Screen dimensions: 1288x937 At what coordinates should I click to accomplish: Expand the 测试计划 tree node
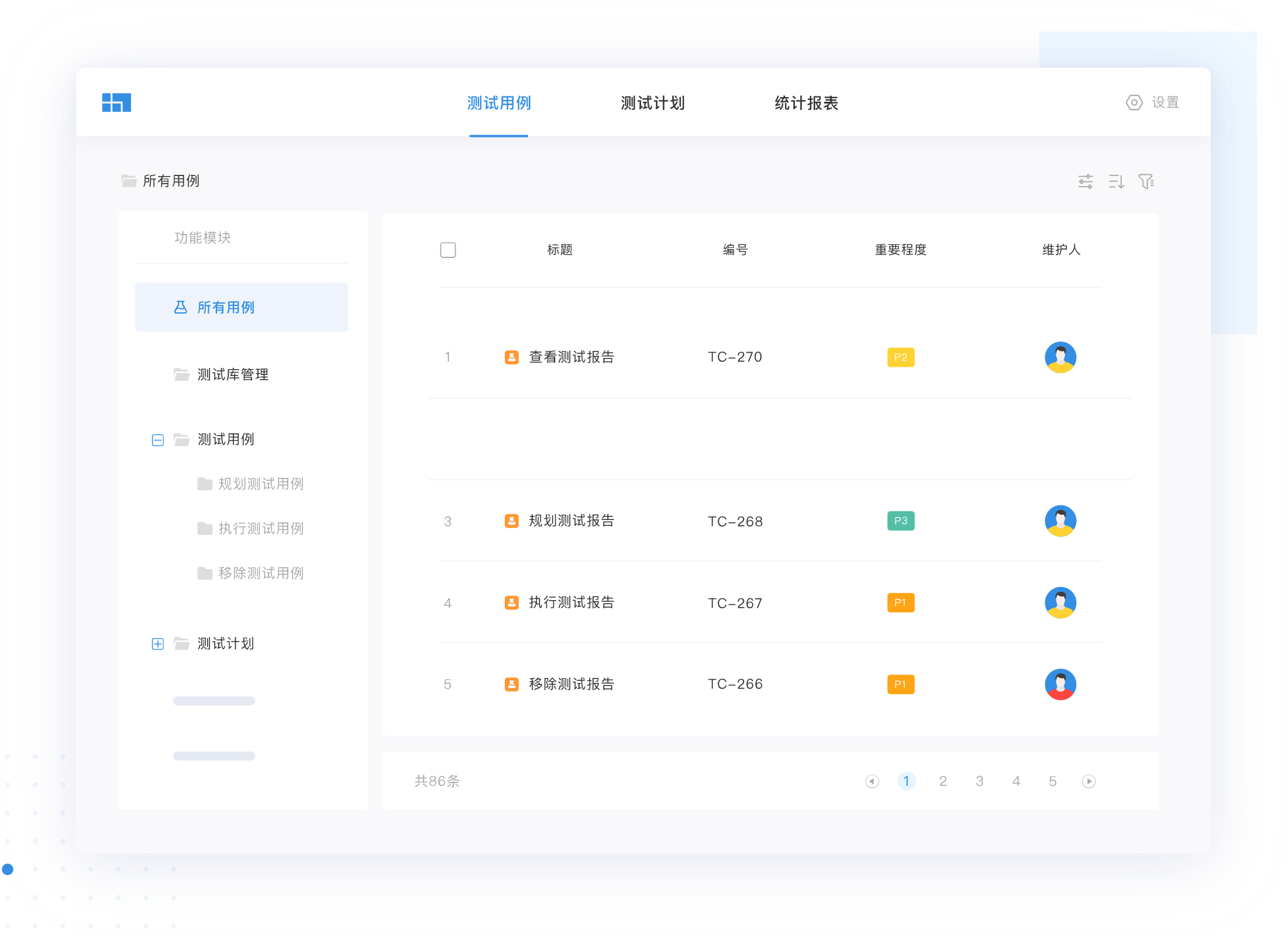(x=158, y=644)
